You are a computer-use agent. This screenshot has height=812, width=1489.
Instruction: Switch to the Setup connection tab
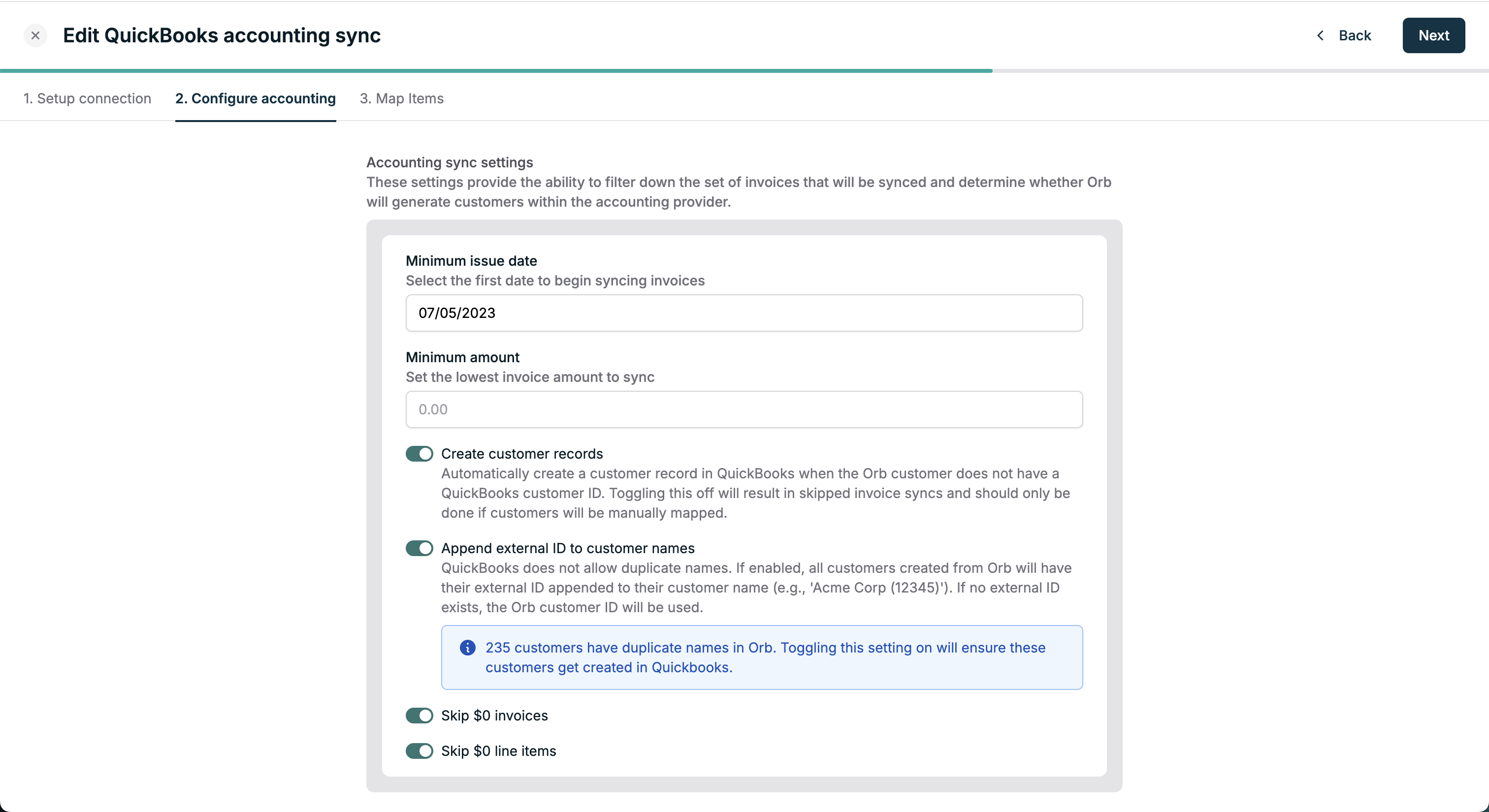pos(87,98)
